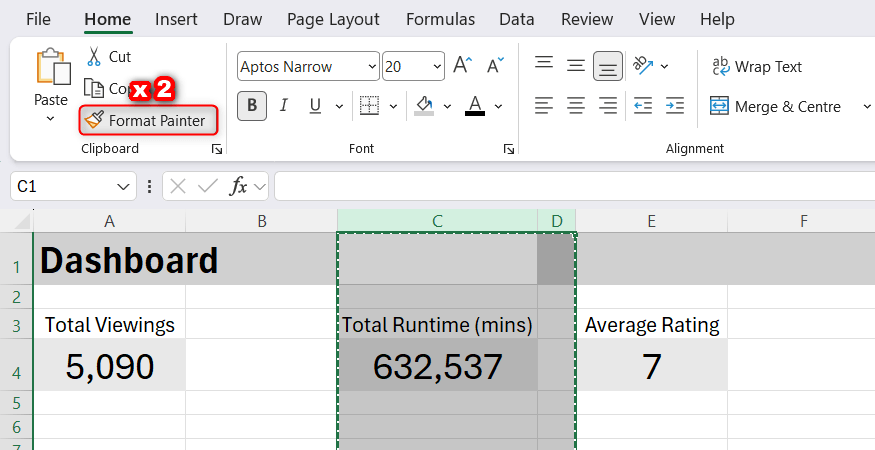The width and height of the screenshot is (875, 450).
Task: Apply fill colour bucket
Action: (424, 106)
